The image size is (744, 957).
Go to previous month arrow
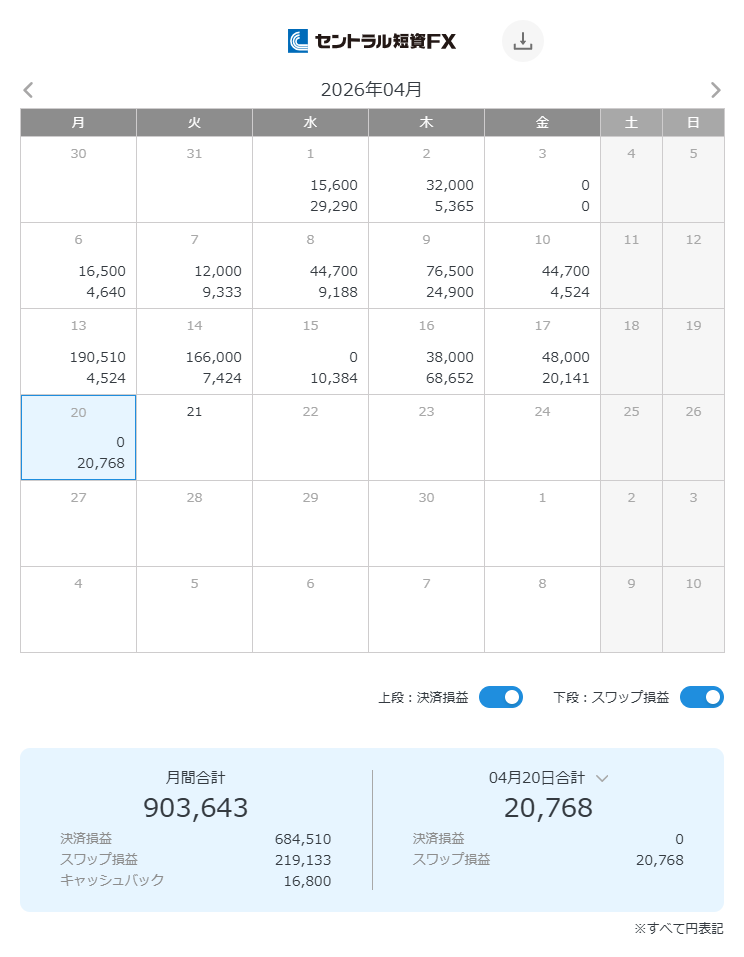pyautogui.click(x=28, y=90)
